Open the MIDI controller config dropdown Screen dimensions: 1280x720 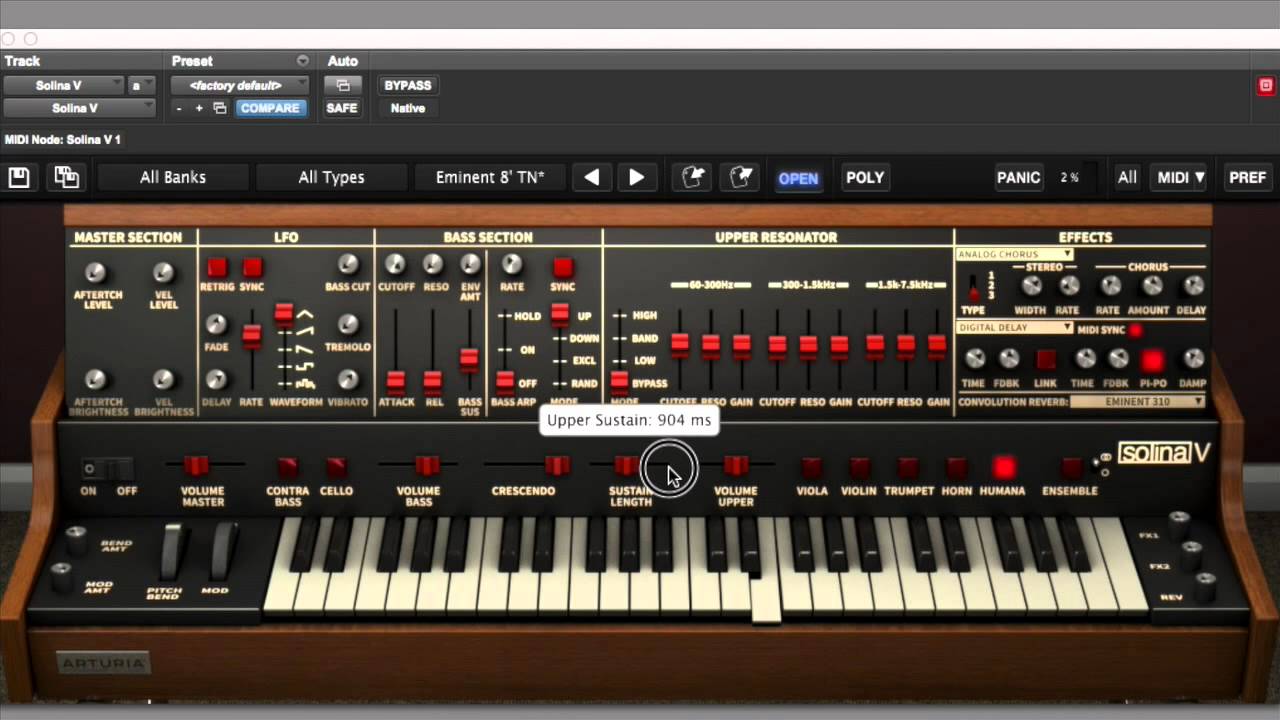pyautogui.click(x=1181, y=177)
